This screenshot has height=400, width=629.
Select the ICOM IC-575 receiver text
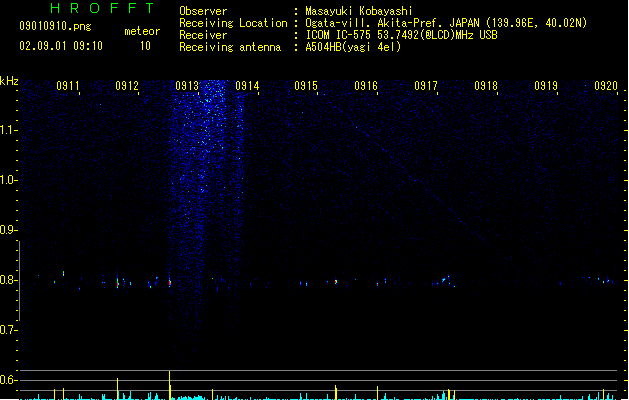click(402, 35)
